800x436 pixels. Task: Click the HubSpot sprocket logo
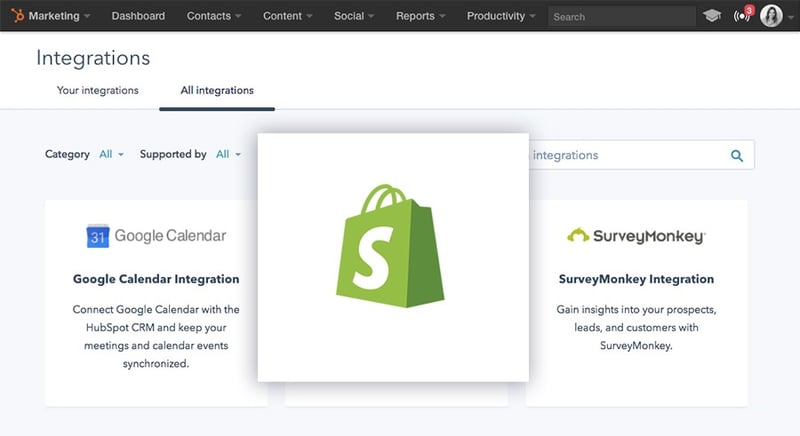18,16
